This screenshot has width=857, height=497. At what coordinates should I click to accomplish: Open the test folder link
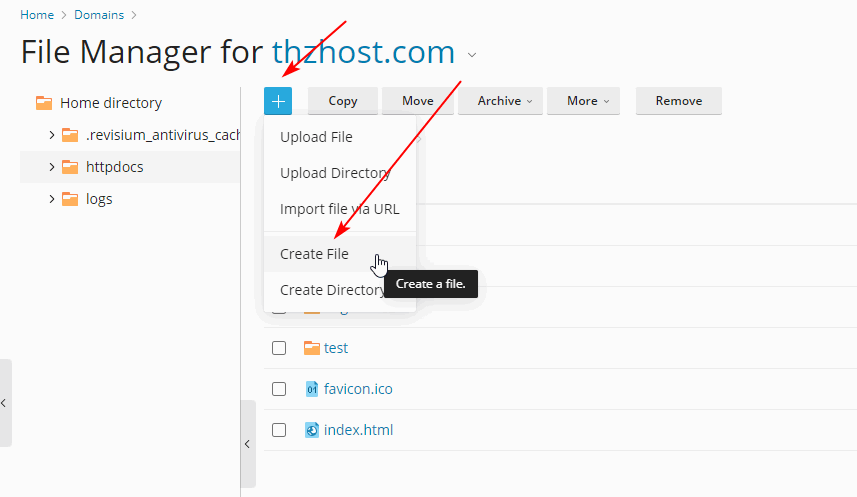point(336,348)
